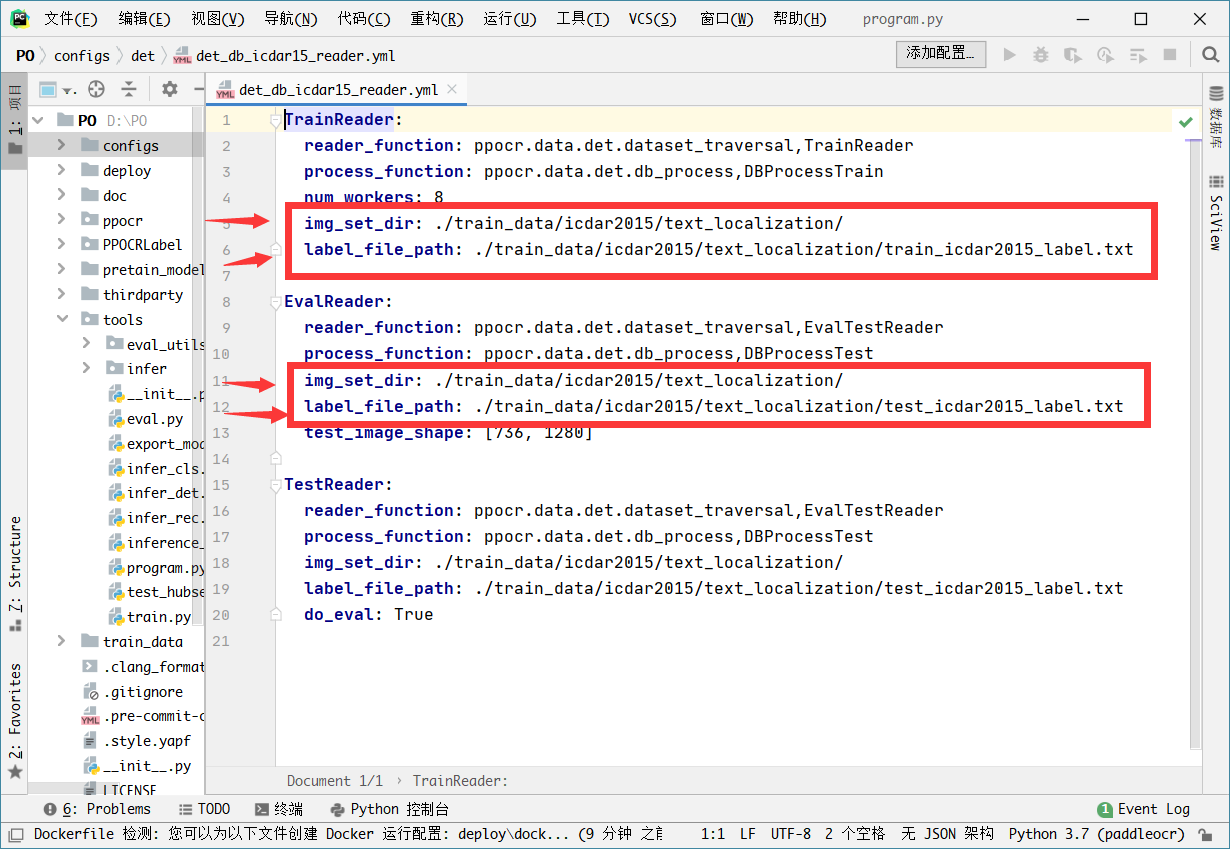Fold the TrainReader block in gutter
The height and width of the screenshot is (849, 1230).
coord(275,121)
